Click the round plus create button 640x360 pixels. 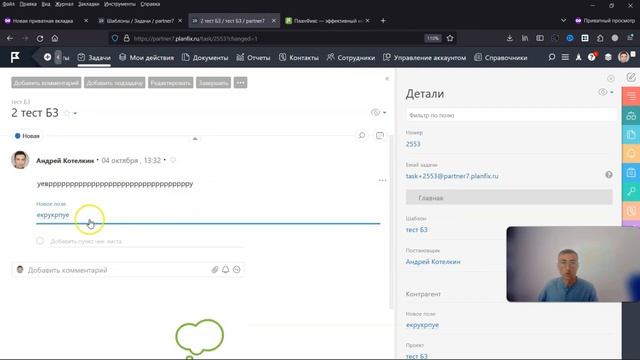47,57
